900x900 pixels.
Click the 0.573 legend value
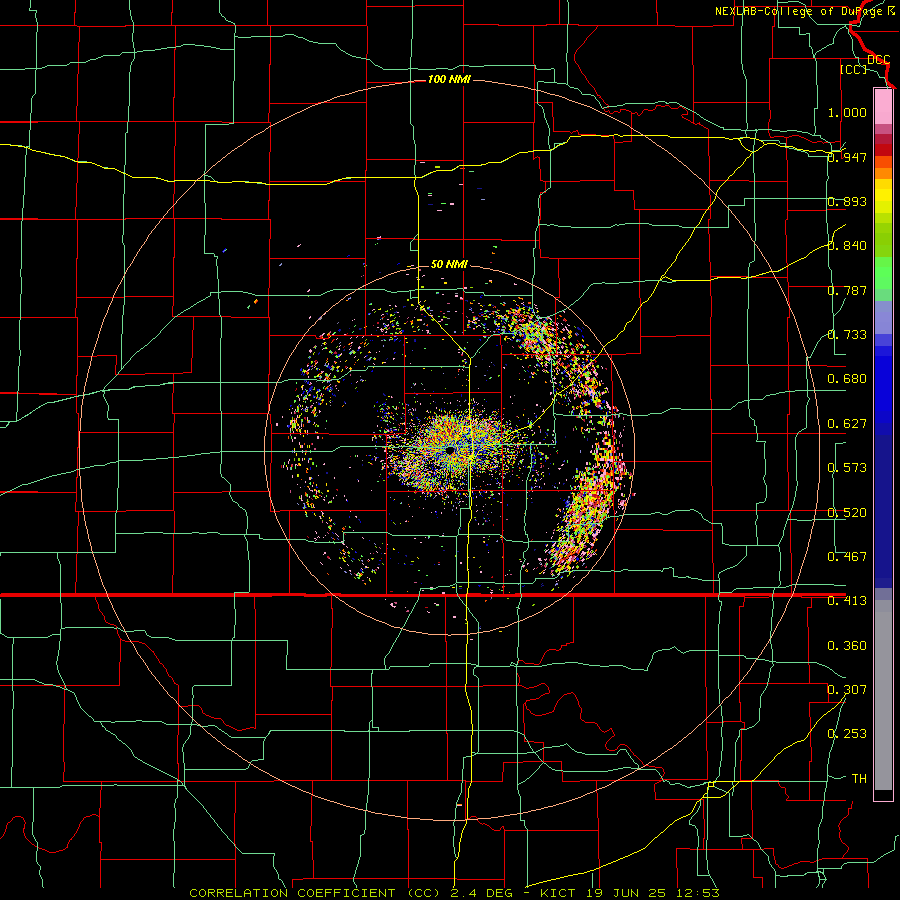[x=847, y=468]
